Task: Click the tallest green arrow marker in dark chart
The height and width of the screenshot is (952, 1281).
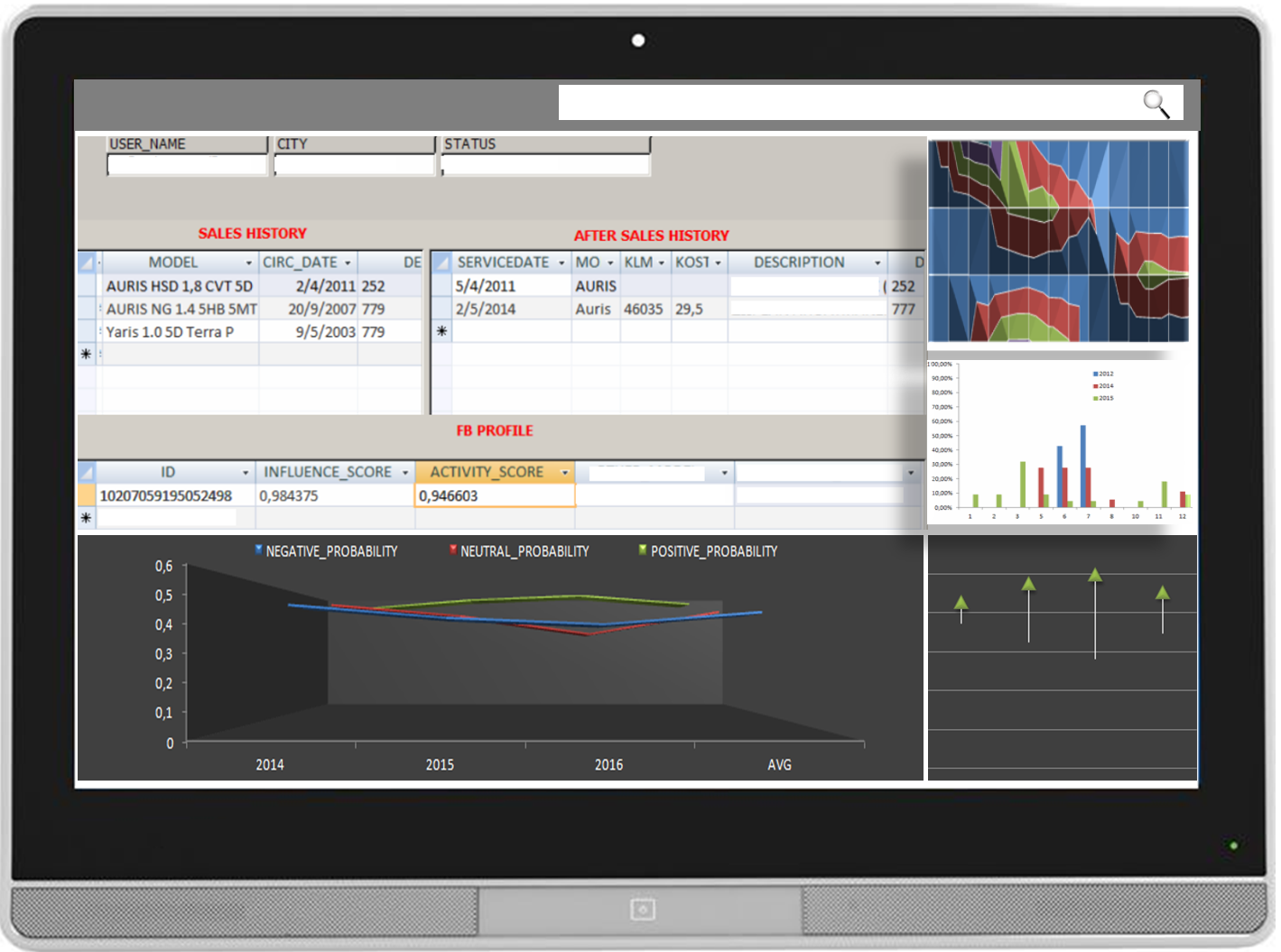Action: [1095, 575]
